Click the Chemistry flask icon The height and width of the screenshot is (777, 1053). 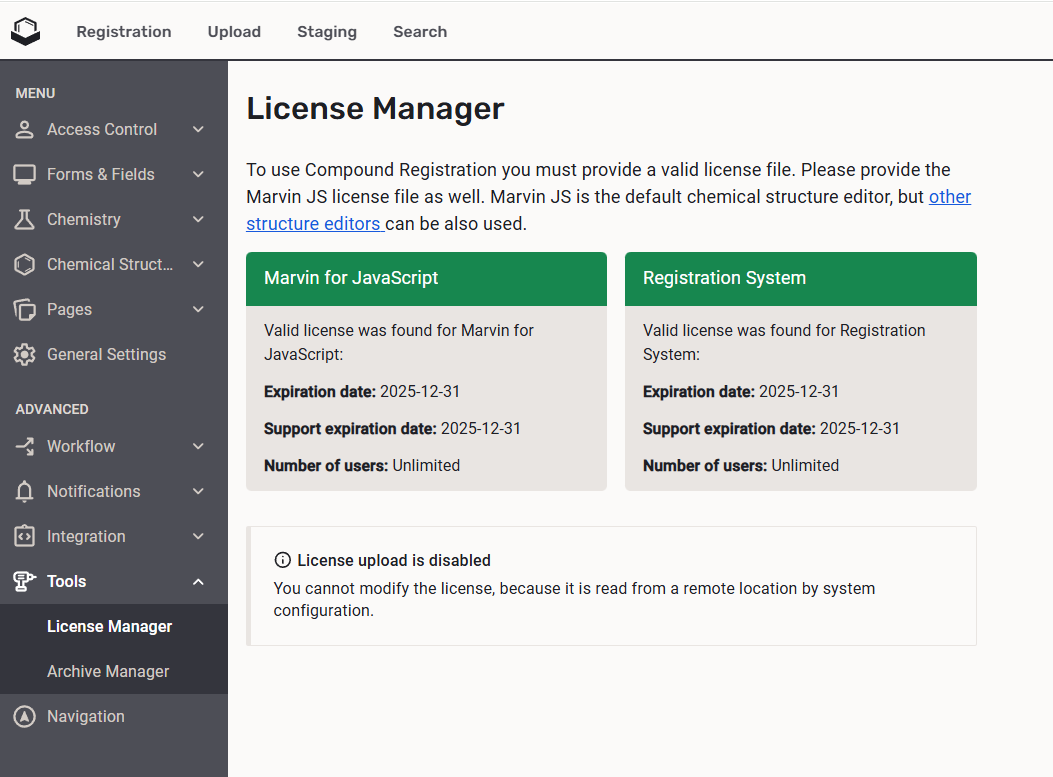(25, 219)
